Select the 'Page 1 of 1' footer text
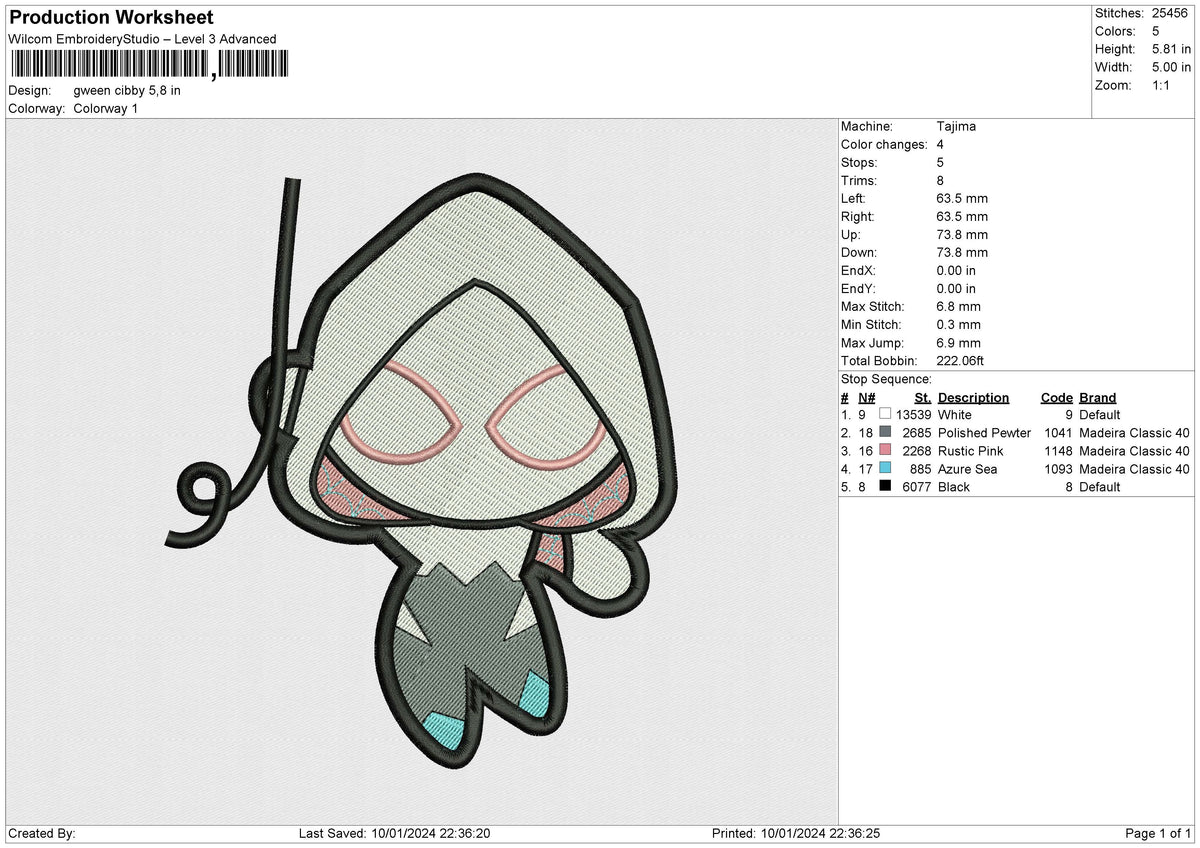This screenshot has height=848, width=1200. click(x=1158, y=833)
